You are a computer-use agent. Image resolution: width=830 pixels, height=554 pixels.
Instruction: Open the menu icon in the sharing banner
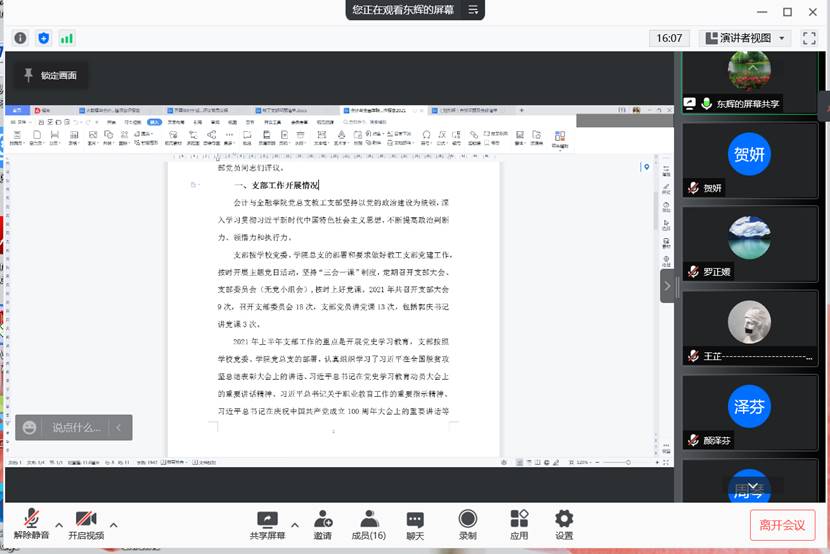pyautogui.click(x=473, y=10)
